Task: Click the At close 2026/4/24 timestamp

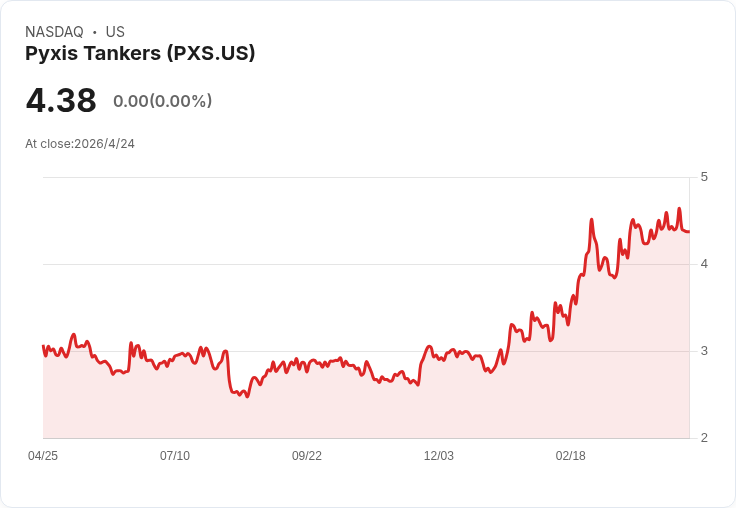Action: 80,144
